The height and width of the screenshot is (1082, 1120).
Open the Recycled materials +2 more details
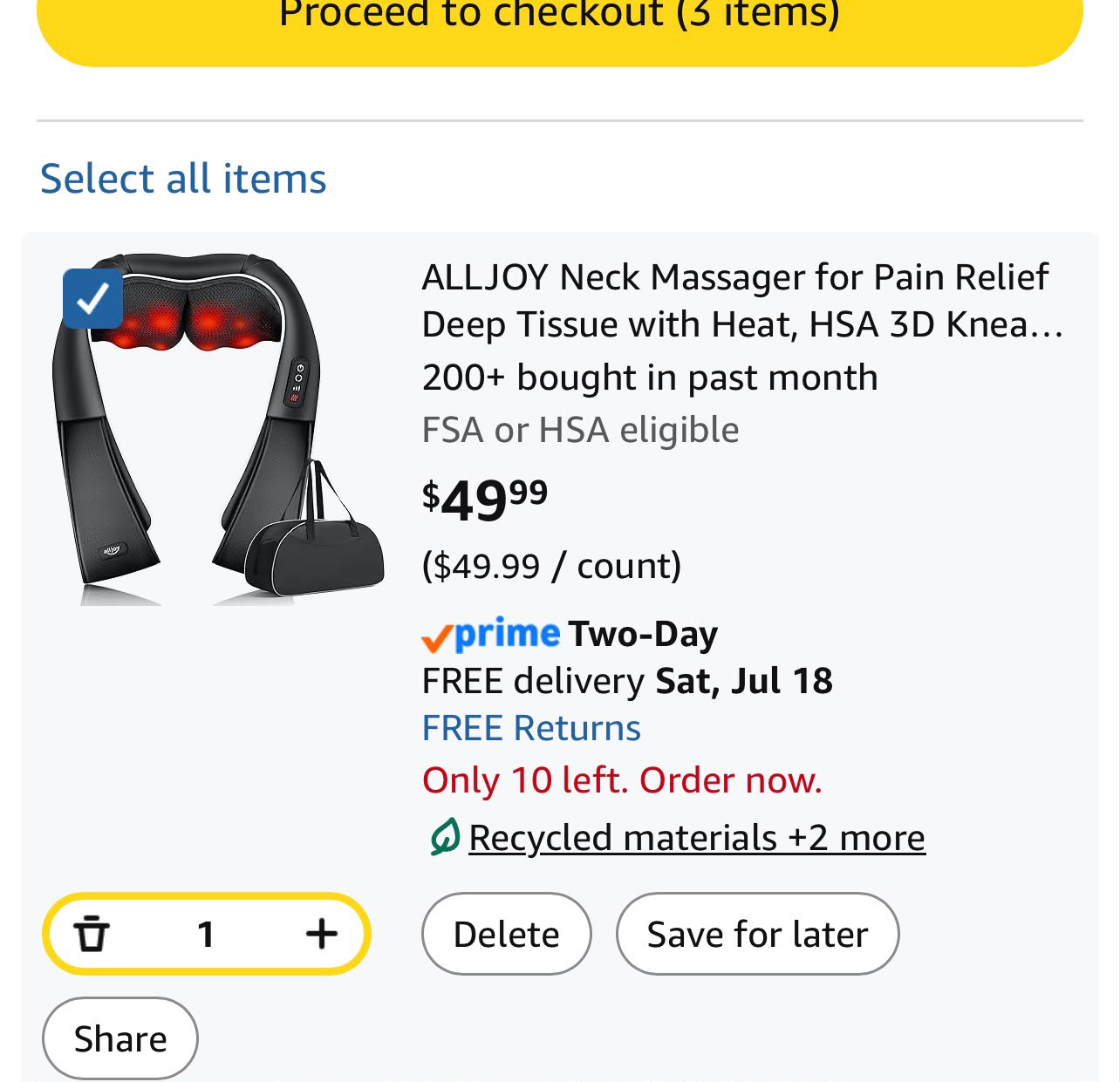[696, 838]
